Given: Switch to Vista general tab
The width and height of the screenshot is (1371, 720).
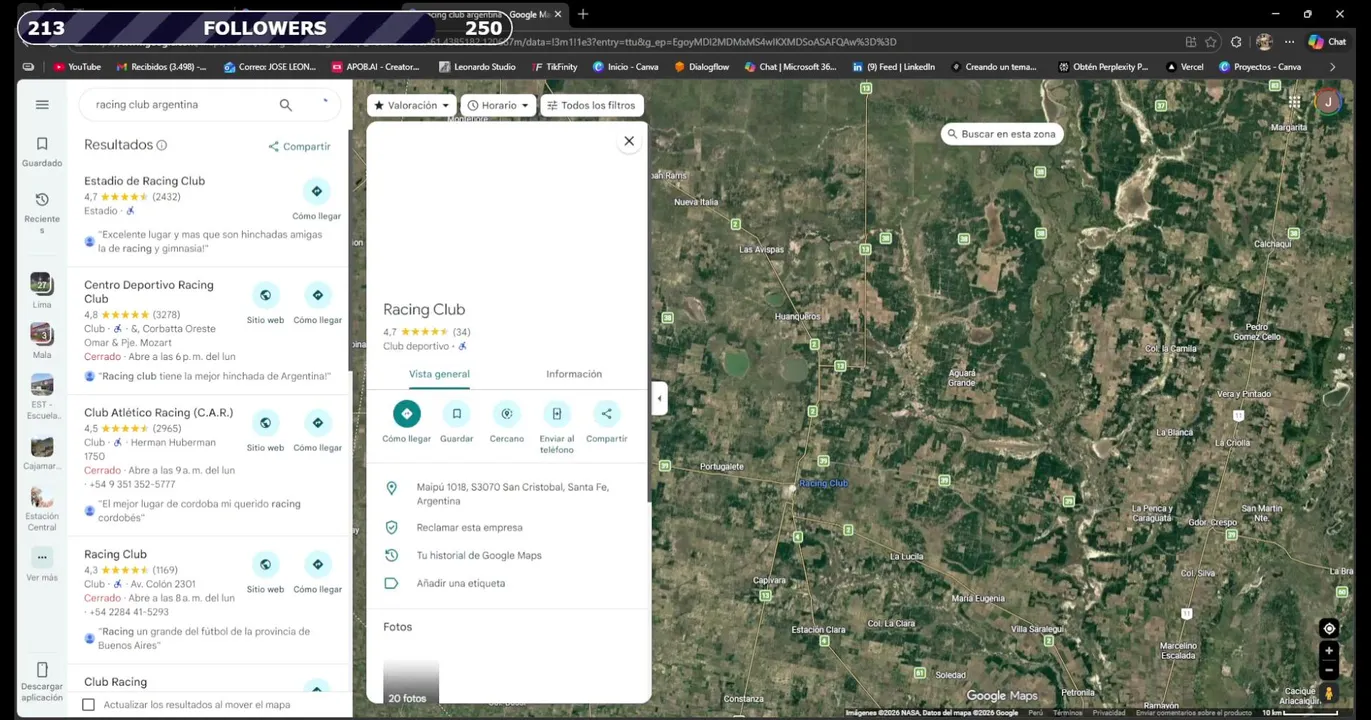Looking at the screenshot, I should 439,374.
